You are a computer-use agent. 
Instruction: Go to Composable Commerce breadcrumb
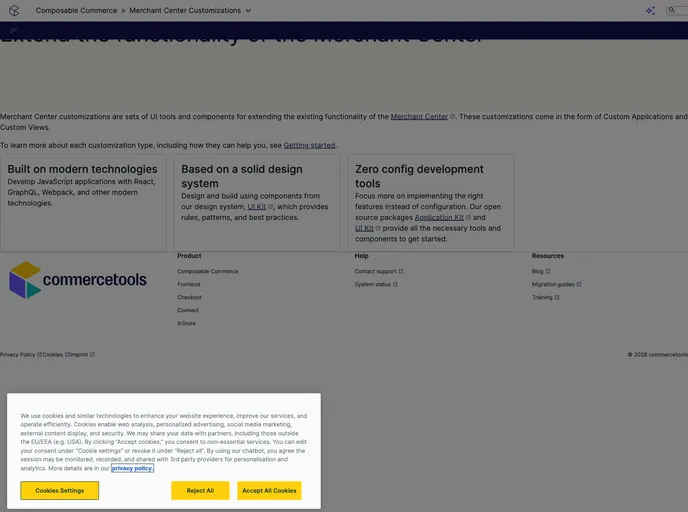(76, 11)
